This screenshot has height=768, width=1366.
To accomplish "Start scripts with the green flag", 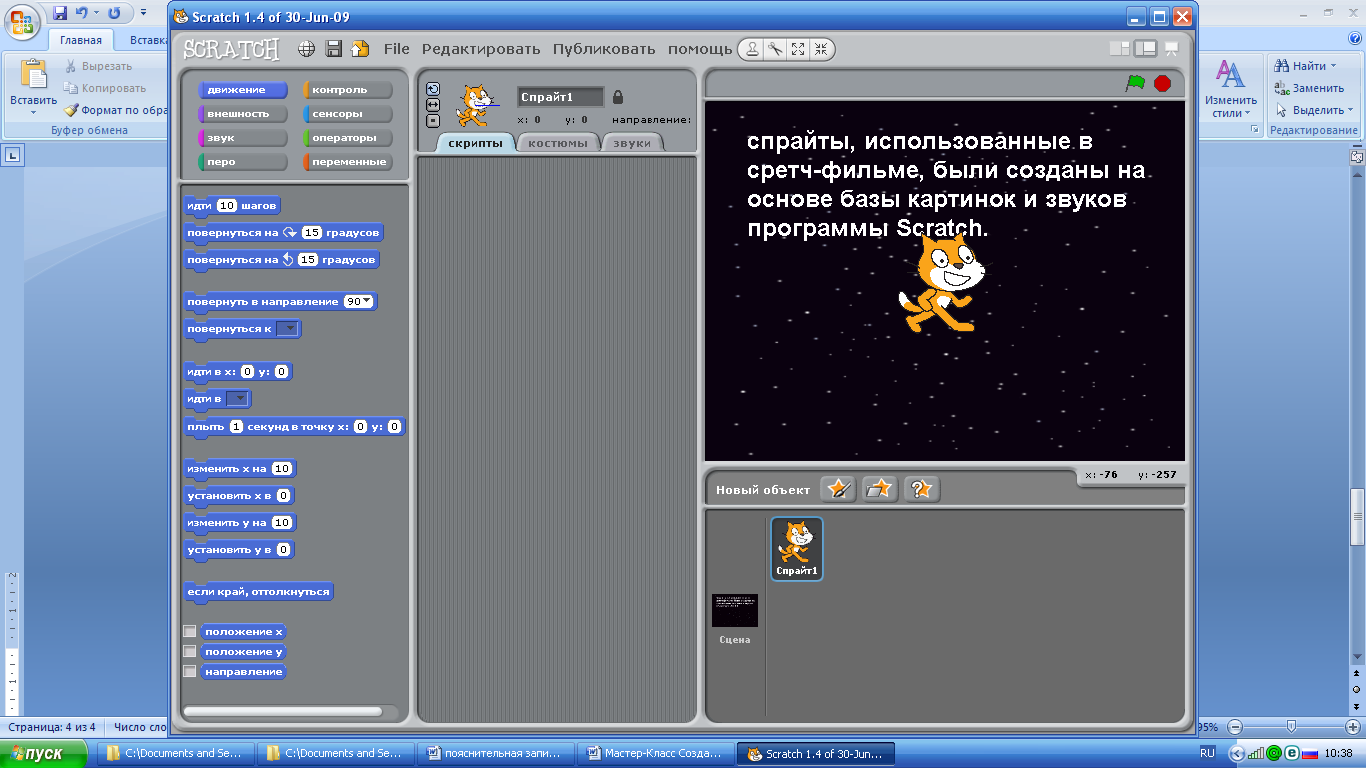I will (1135, 83).
